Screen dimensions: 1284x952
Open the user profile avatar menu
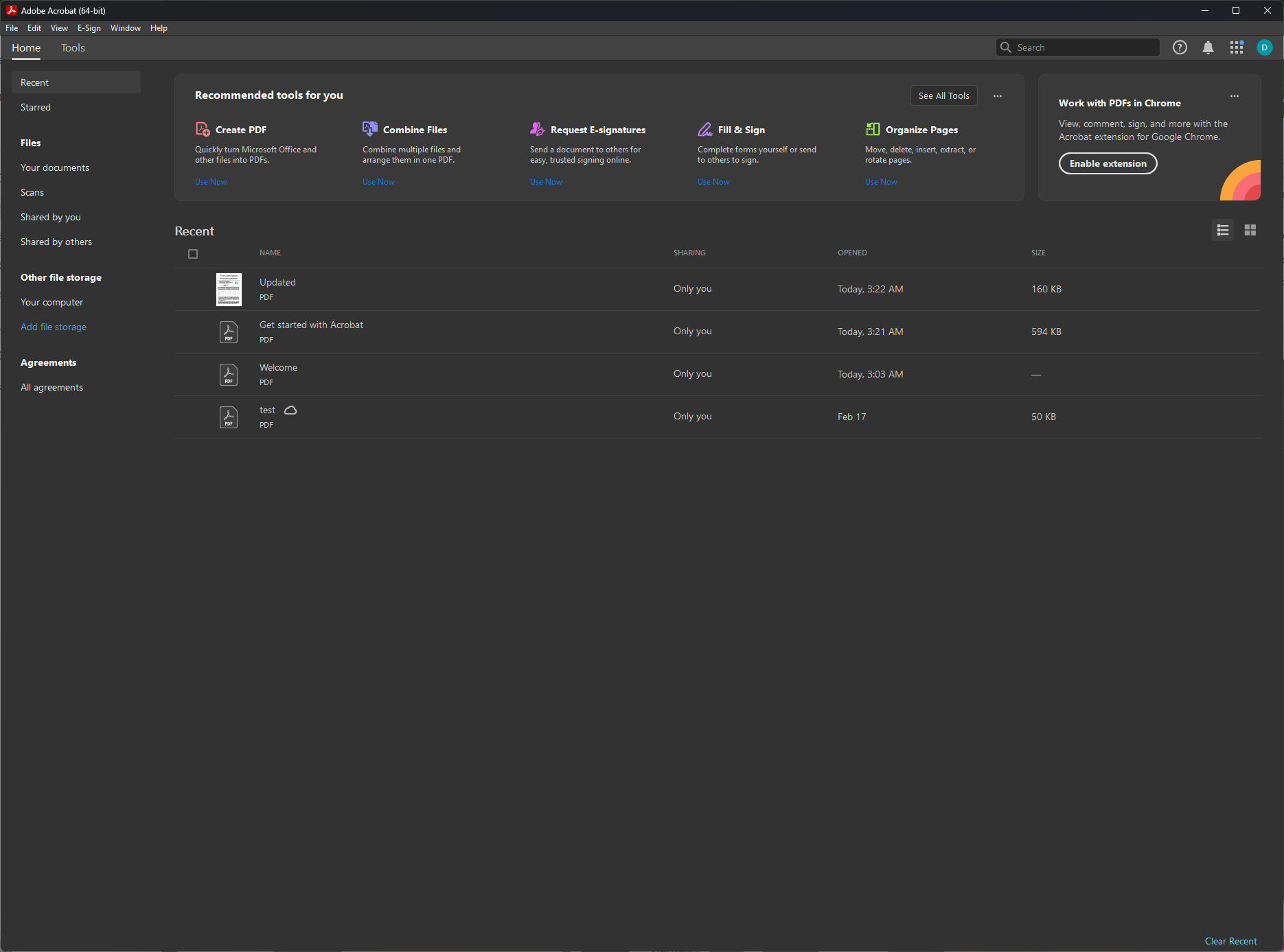tap(1264, 47)
